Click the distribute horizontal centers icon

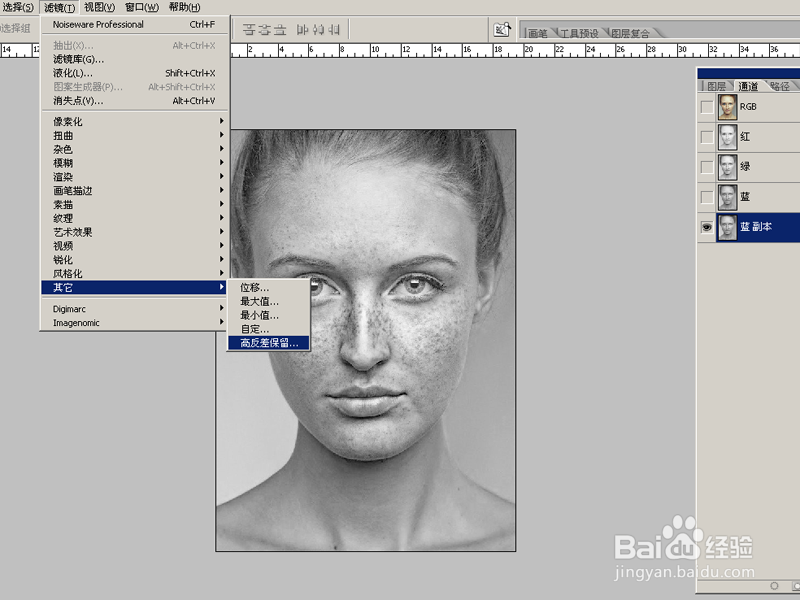pos(318,30)
